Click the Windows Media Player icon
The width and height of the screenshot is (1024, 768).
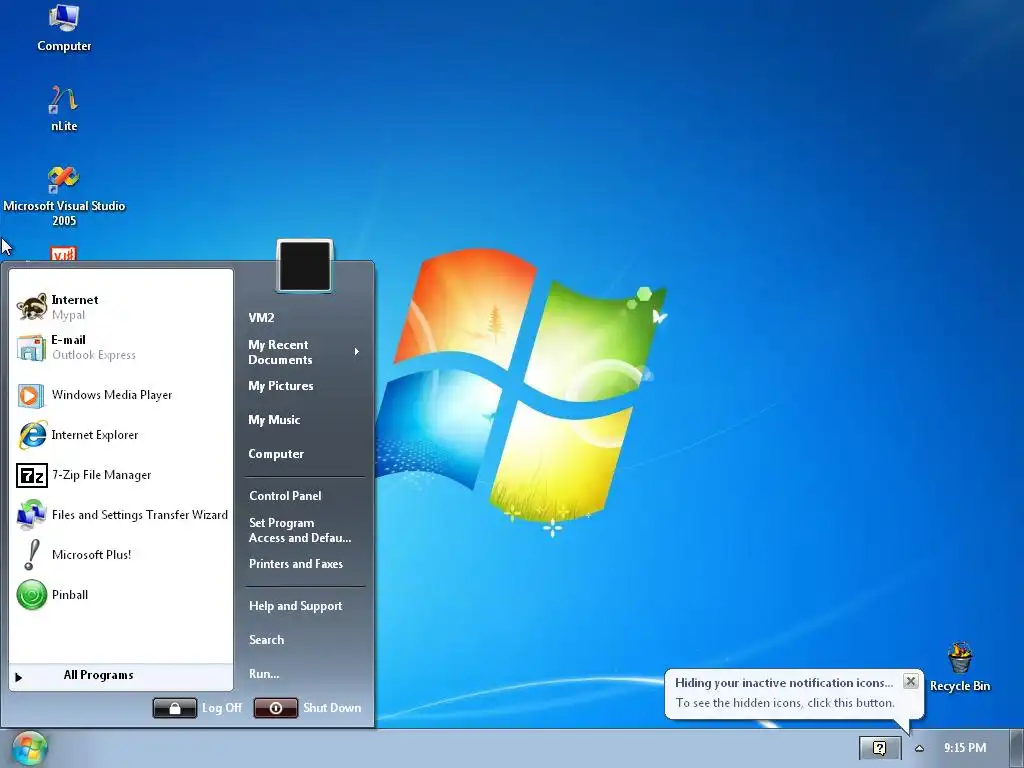tap(31, 395)
